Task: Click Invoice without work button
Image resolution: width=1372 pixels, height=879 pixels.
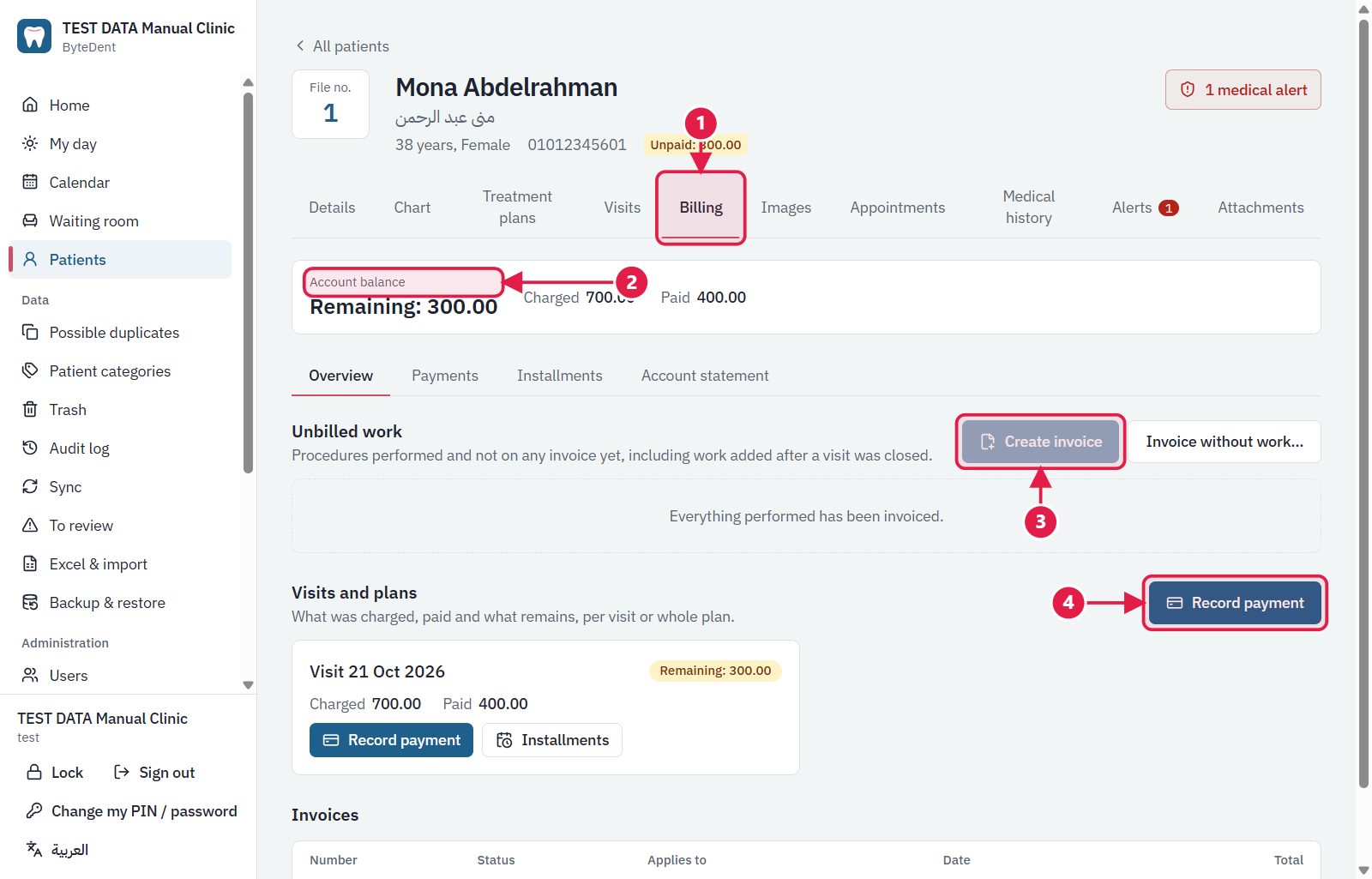Action: [1225, 442]
